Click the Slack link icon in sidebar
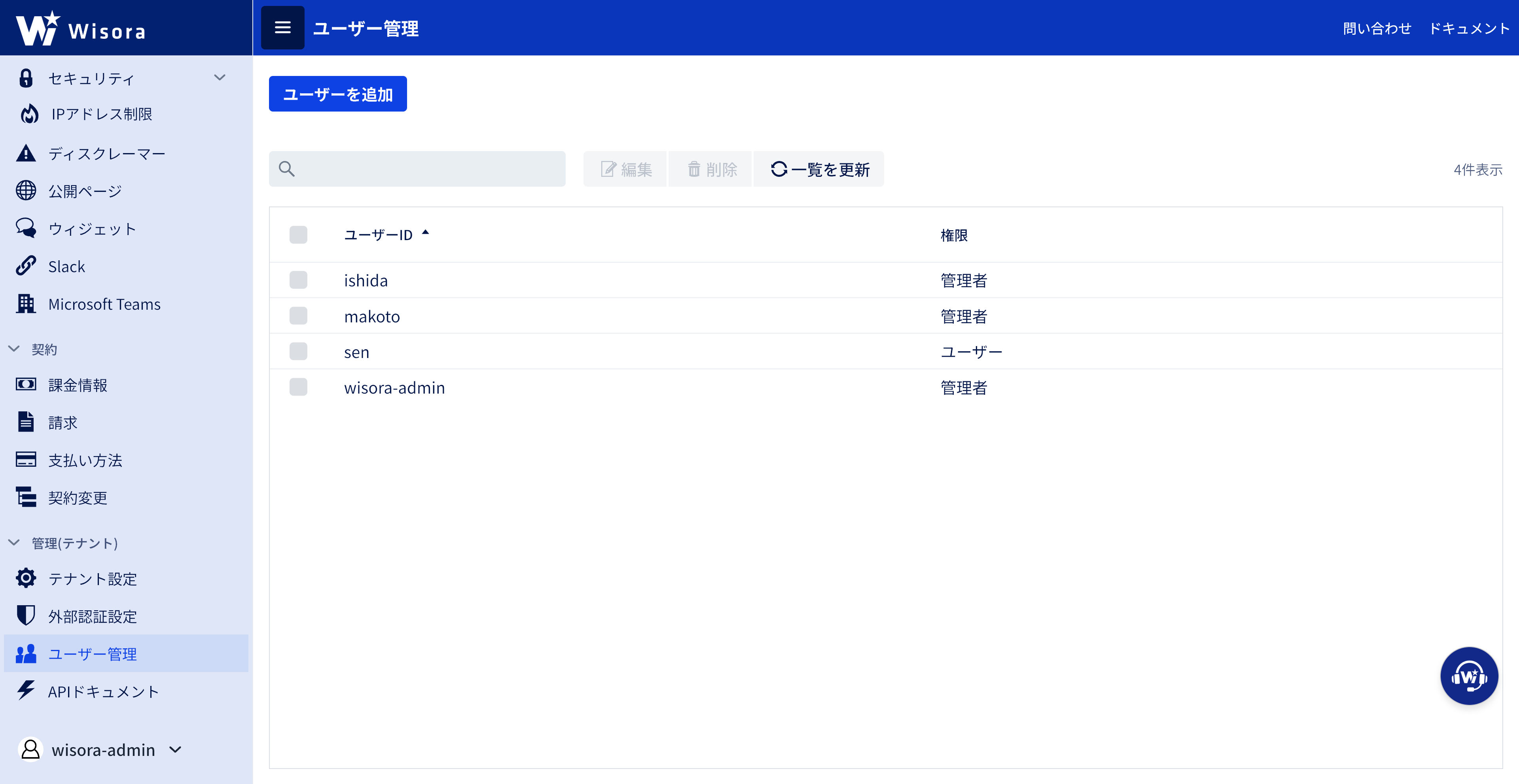 coord(26,267)
